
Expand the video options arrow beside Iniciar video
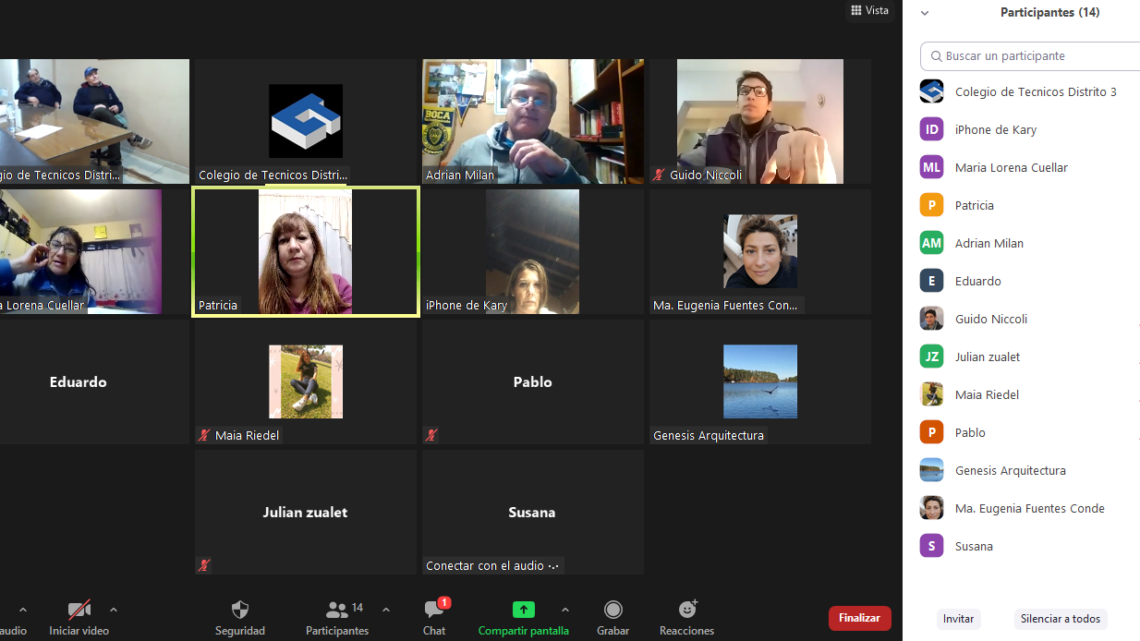[113, 610]
